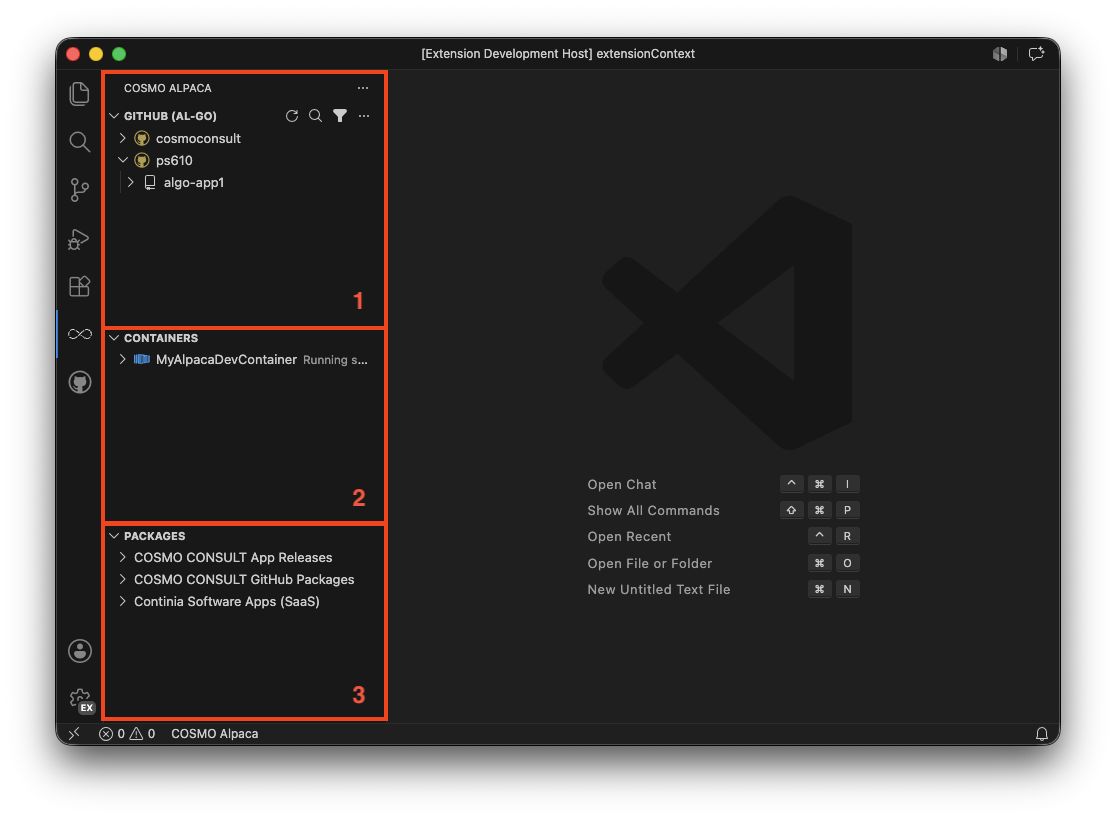Open the Explorer view in activity bar
The image size is (1116, 819).
point(79,94)
